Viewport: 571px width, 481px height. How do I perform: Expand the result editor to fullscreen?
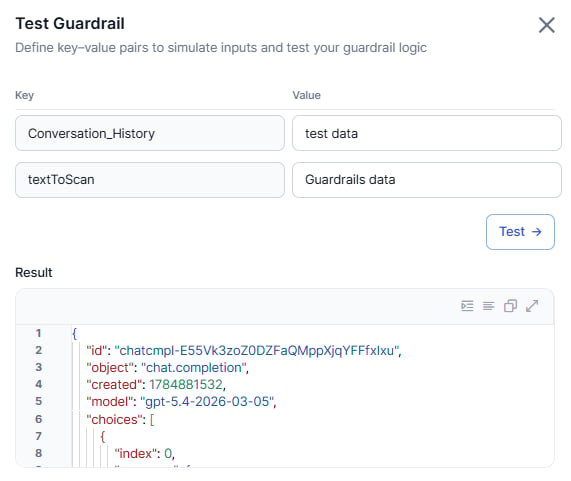(x=532, y=306)
